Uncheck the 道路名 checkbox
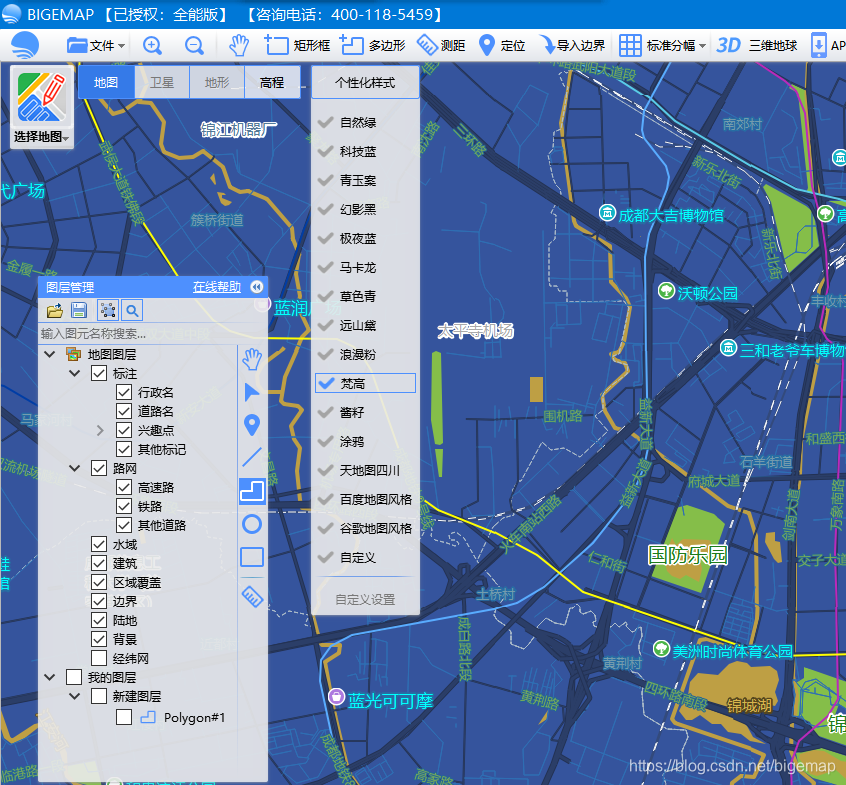Image resolution: width=846 pixels, height=785 pixels. click(124, 411)
